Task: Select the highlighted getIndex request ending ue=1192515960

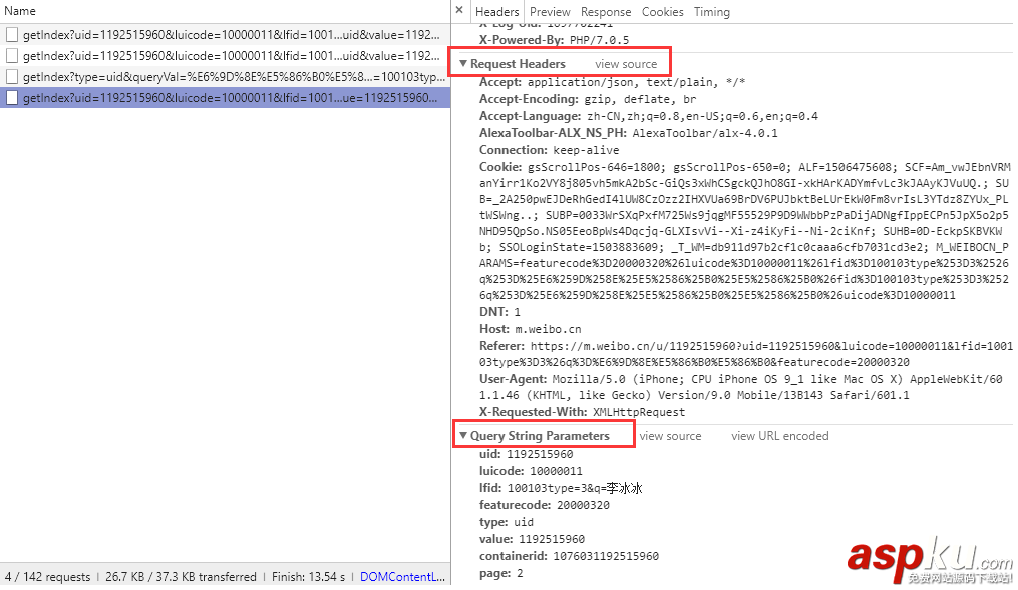Action: [x=225, y=97]
